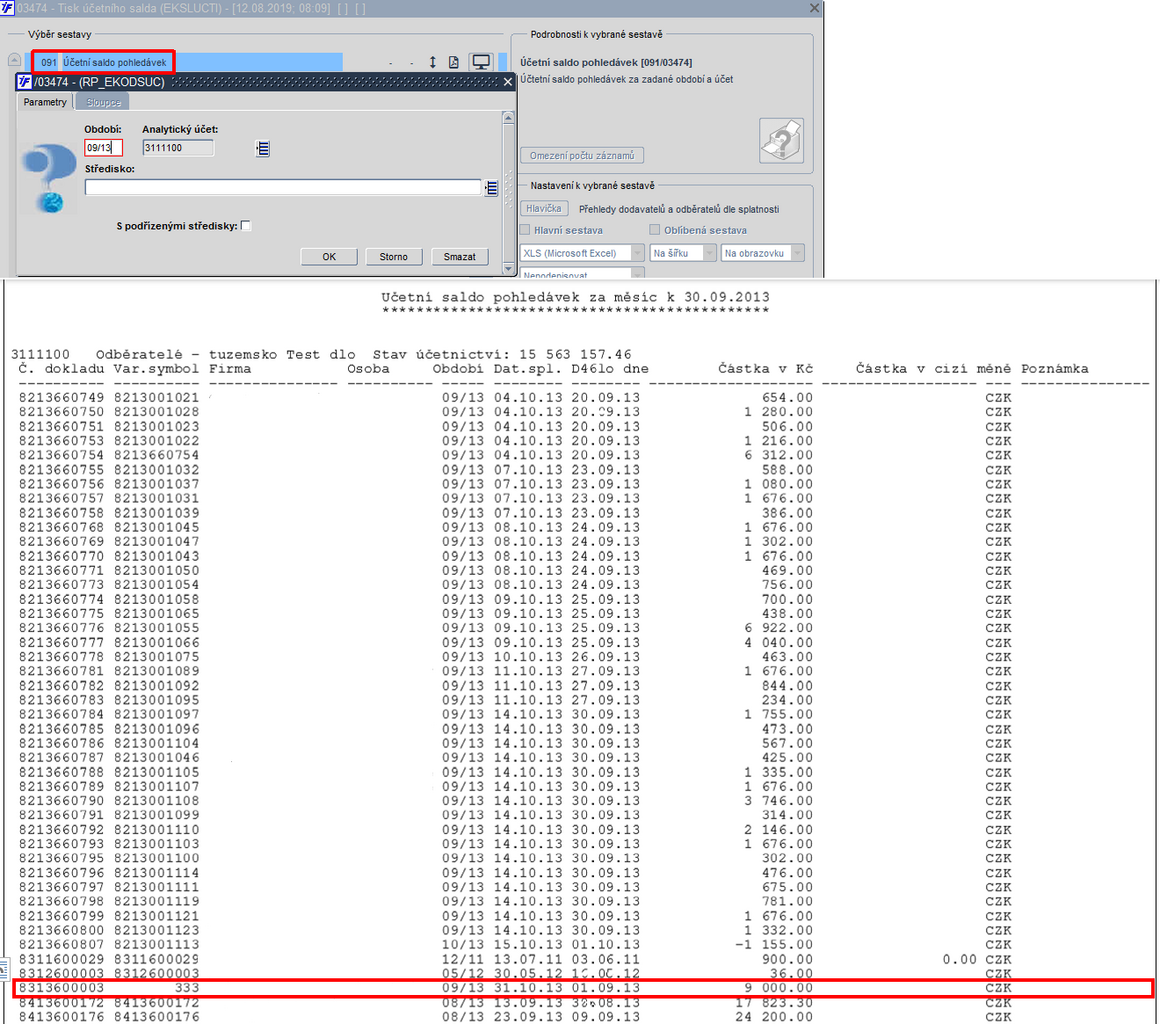Click the Smazat button
This screenshot has width=1160, height=1024.
click(x=459, y=257)
